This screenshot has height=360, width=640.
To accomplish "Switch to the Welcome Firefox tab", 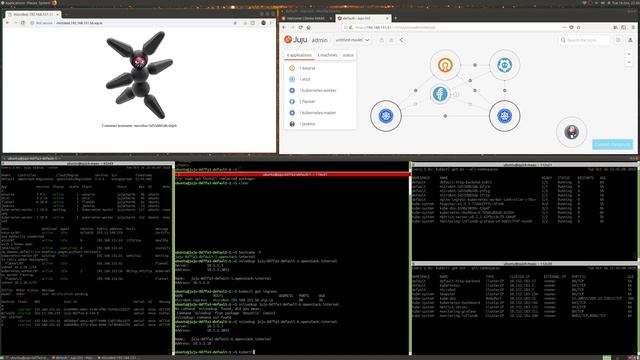I will pyautogui.click(x=307, y=18).
